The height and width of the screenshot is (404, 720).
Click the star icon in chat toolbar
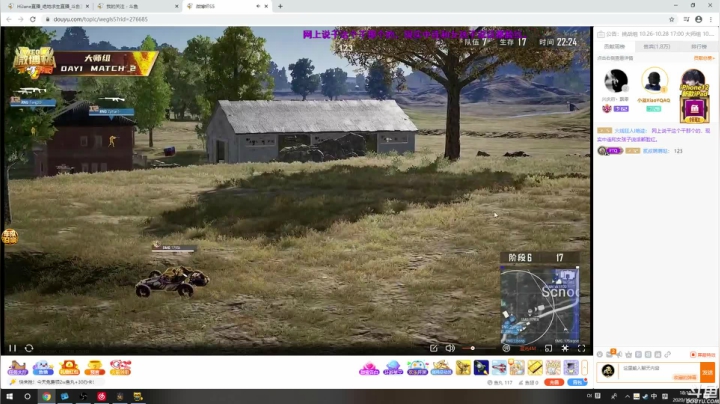pyautogui.click(x=629, y=354)
